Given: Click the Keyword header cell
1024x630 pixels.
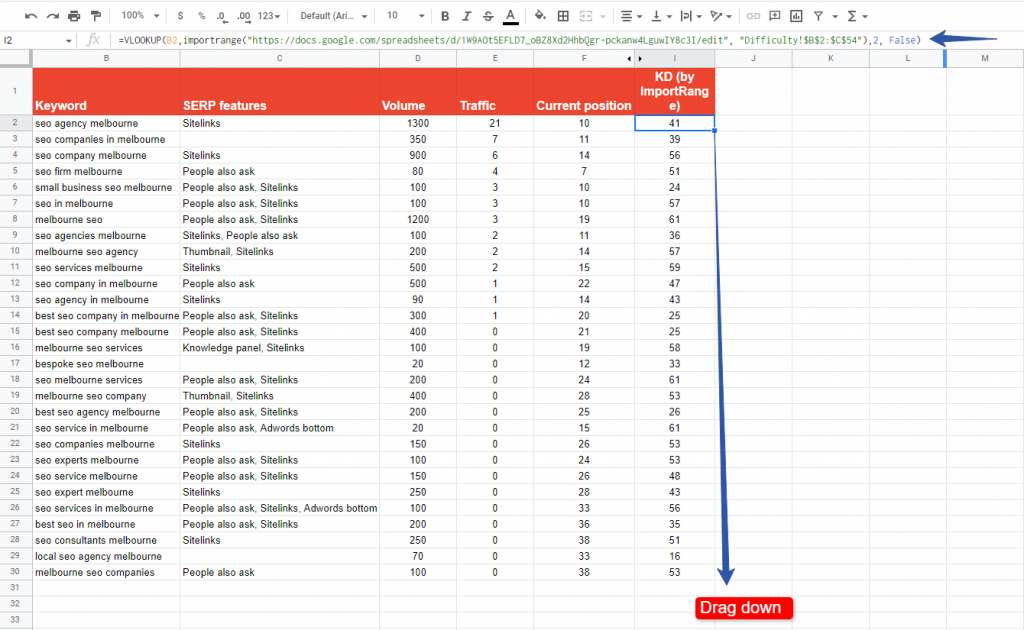Looking at the screenshot, I should tap(106, 91).
